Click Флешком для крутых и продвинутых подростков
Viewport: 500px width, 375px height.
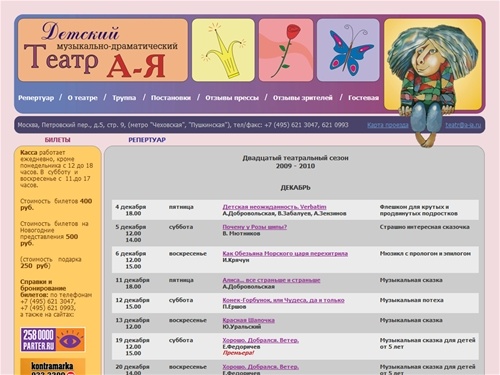[x=419, y=210]
